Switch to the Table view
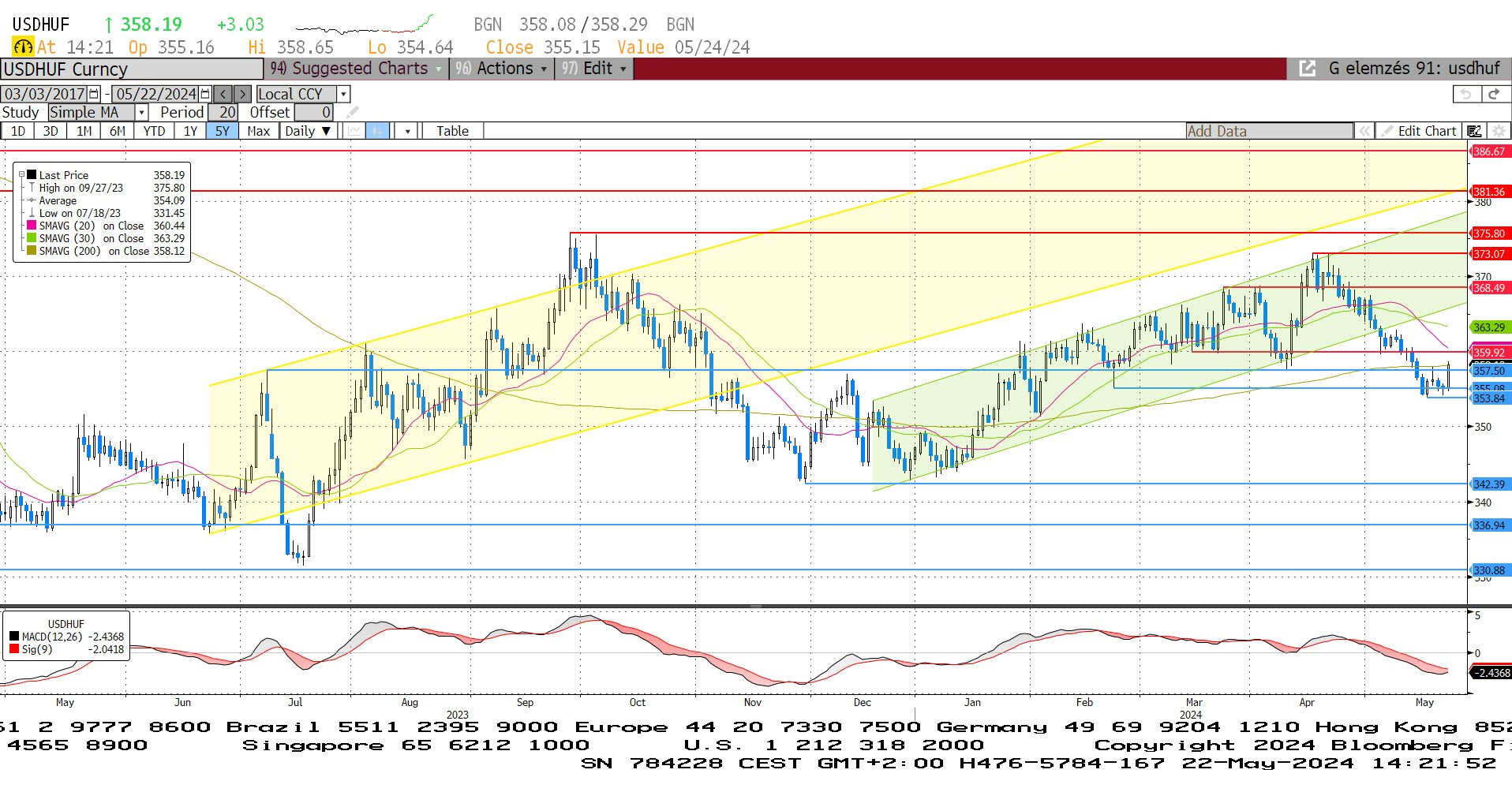1512x807 pixels. [452, 131]
